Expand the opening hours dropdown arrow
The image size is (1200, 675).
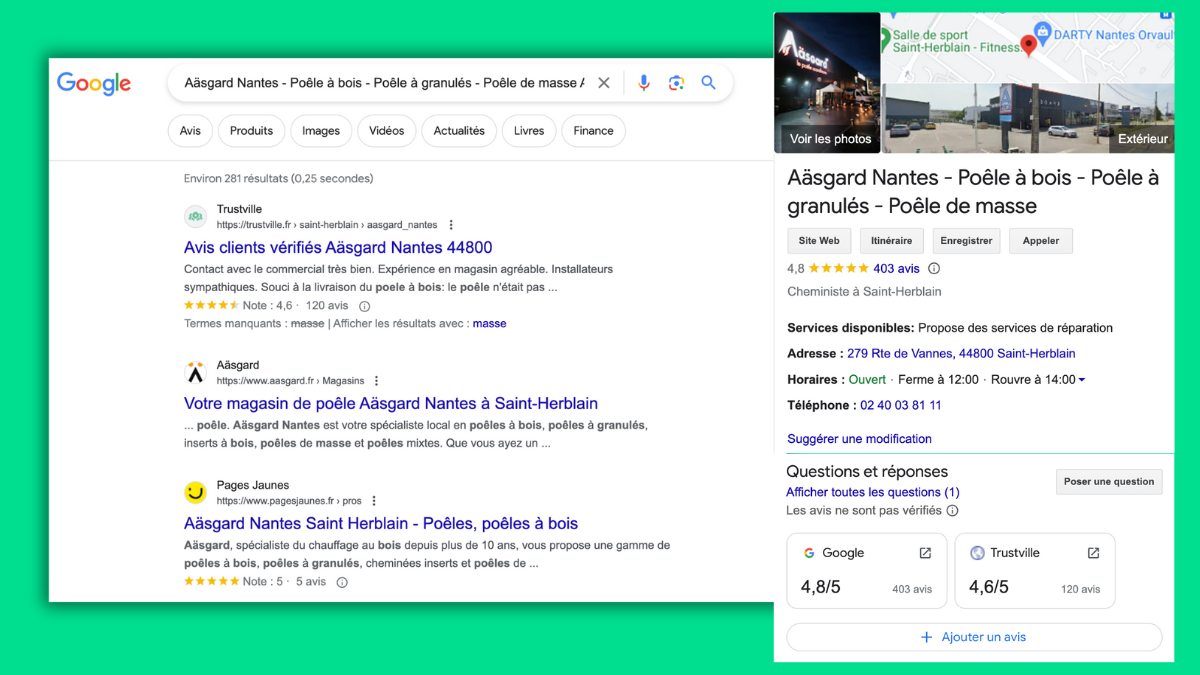[x=1082, y=380]
